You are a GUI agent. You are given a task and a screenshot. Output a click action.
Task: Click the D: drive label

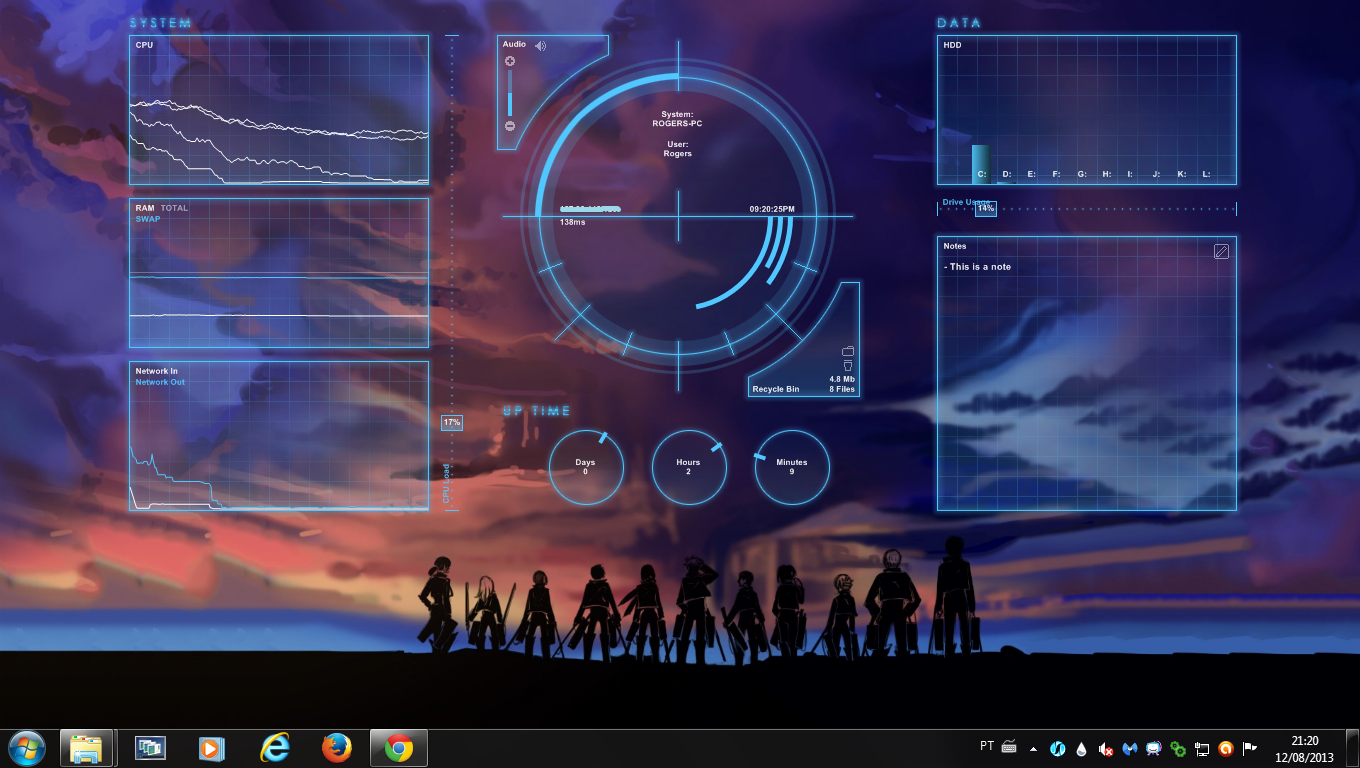pos(1007,174)
